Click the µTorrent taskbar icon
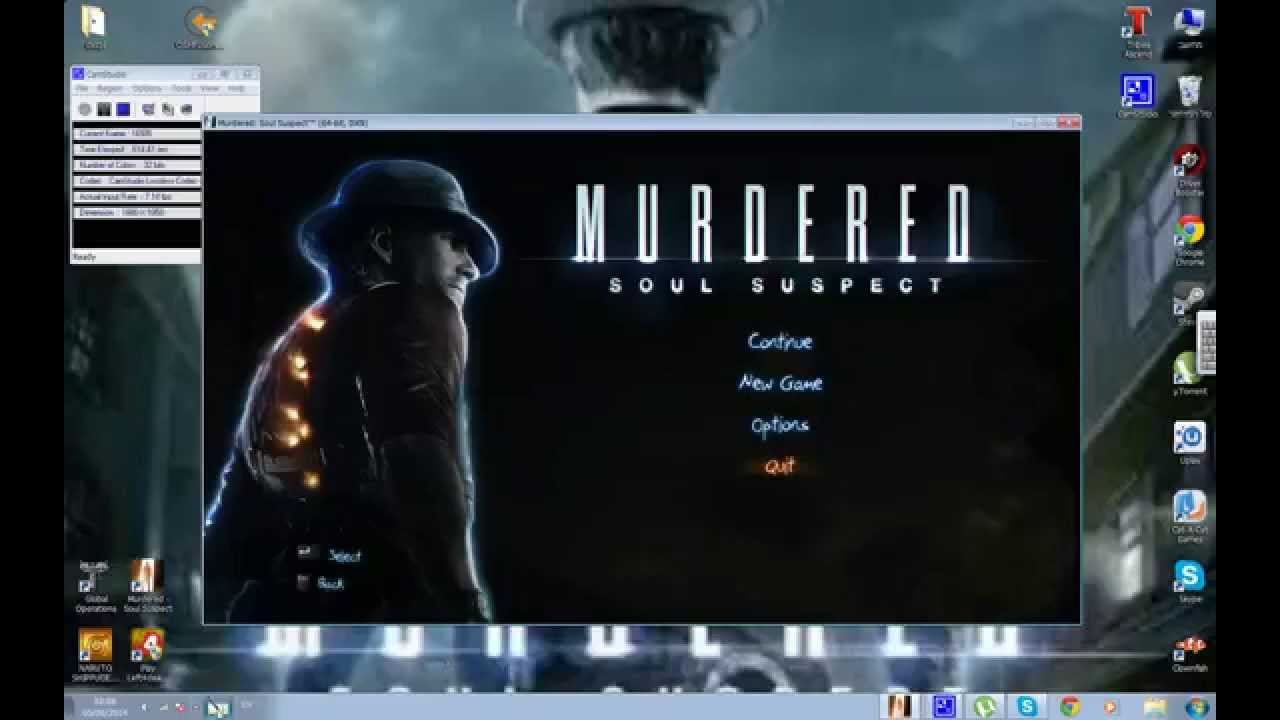1280x720 pixels. [x=985, y=707]
